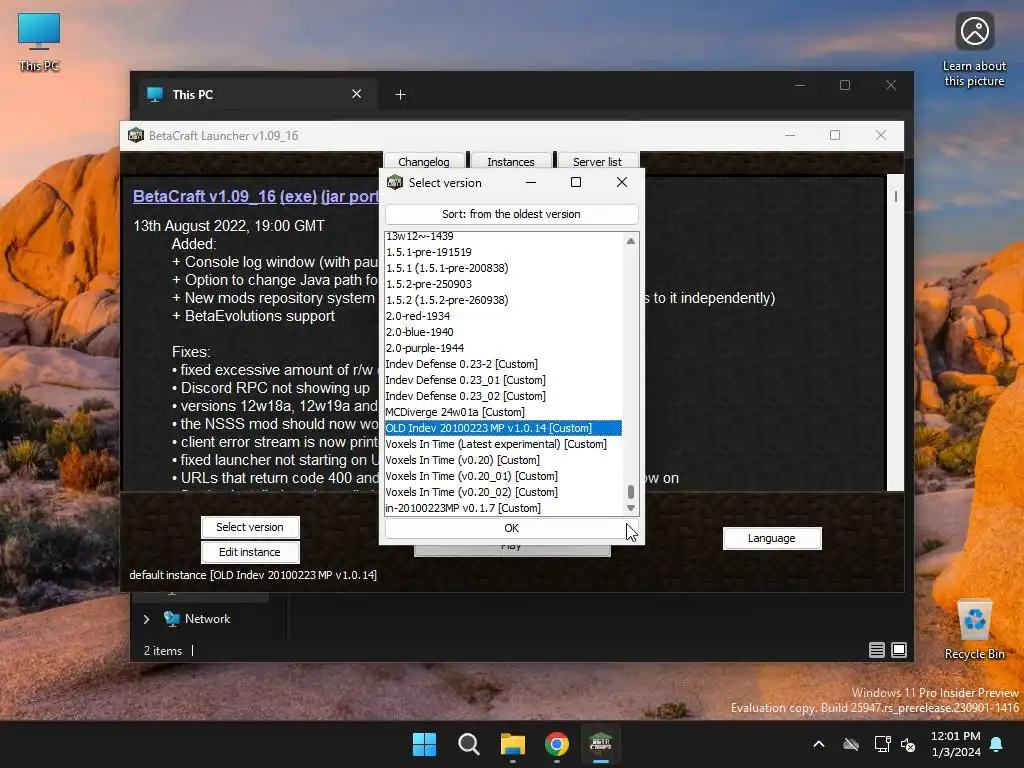Screen dimensions: 1024x768
Task: Show hidden system tray icons
Action: (818, 744)
